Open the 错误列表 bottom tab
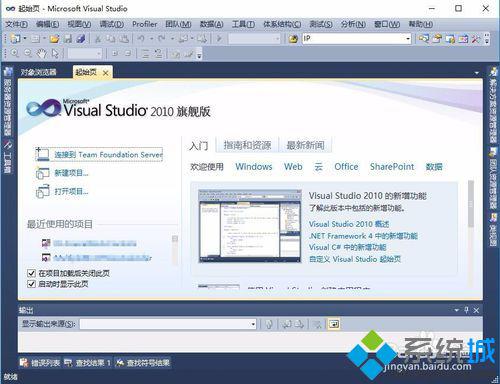 [40, 363]
